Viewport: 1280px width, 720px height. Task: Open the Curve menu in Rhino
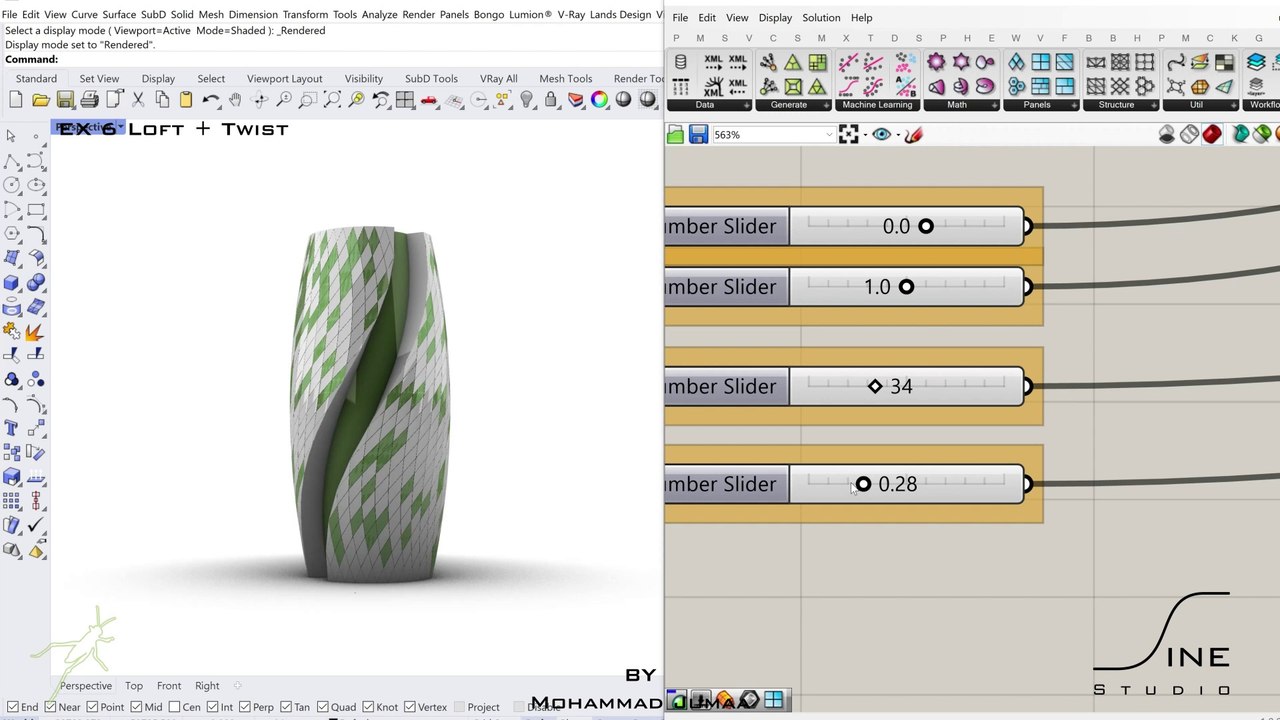tap(84, 15)
